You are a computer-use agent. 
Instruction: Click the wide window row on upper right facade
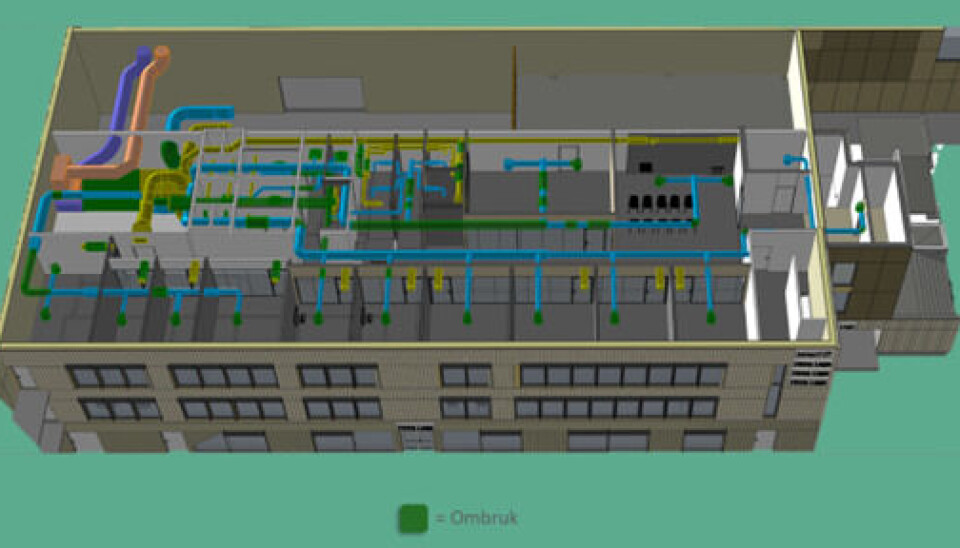click(622, 375)
